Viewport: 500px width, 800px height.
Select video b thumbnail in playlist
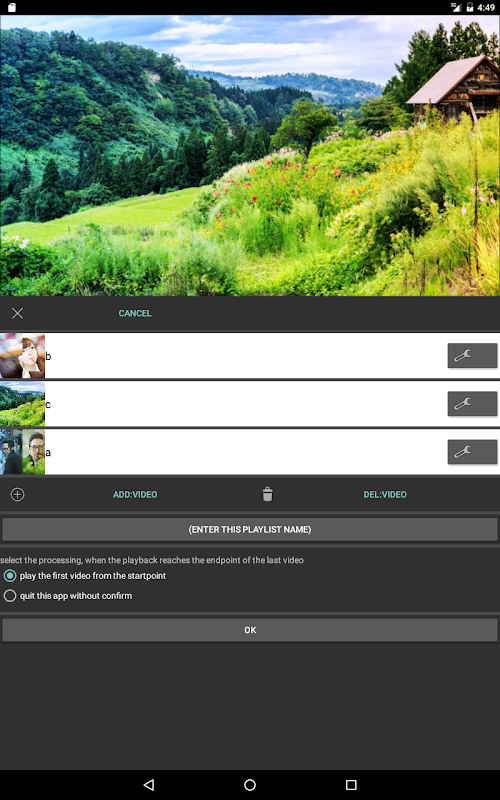click(22, 356)
